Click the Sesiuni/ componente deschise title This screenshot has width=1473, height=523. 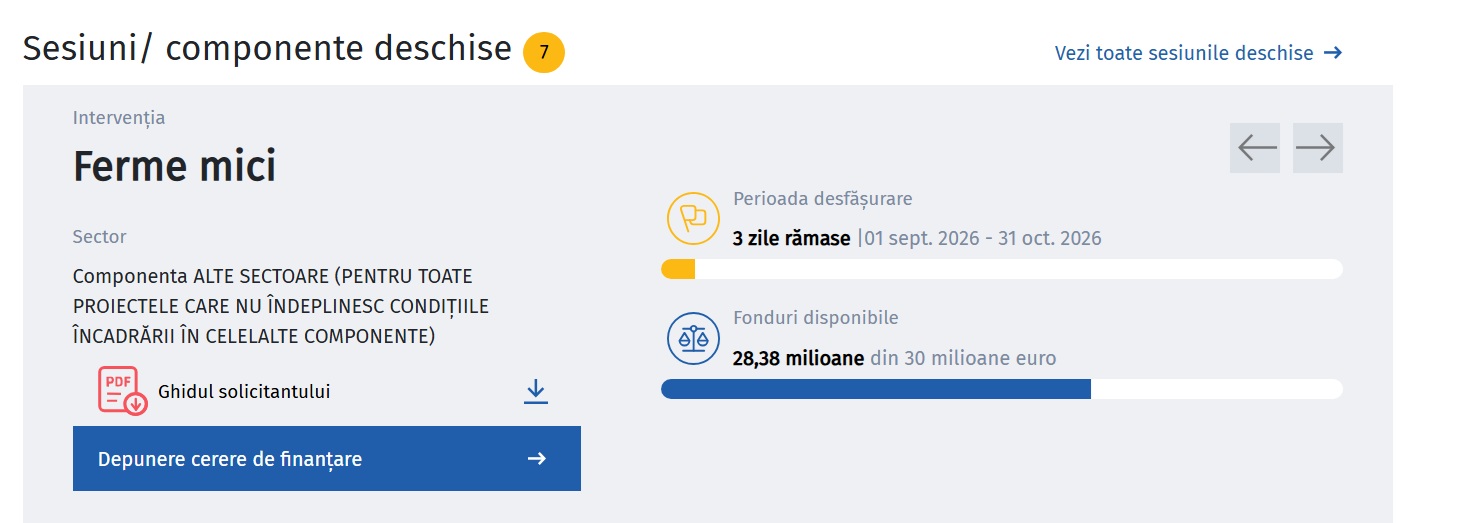pos(267,48)
